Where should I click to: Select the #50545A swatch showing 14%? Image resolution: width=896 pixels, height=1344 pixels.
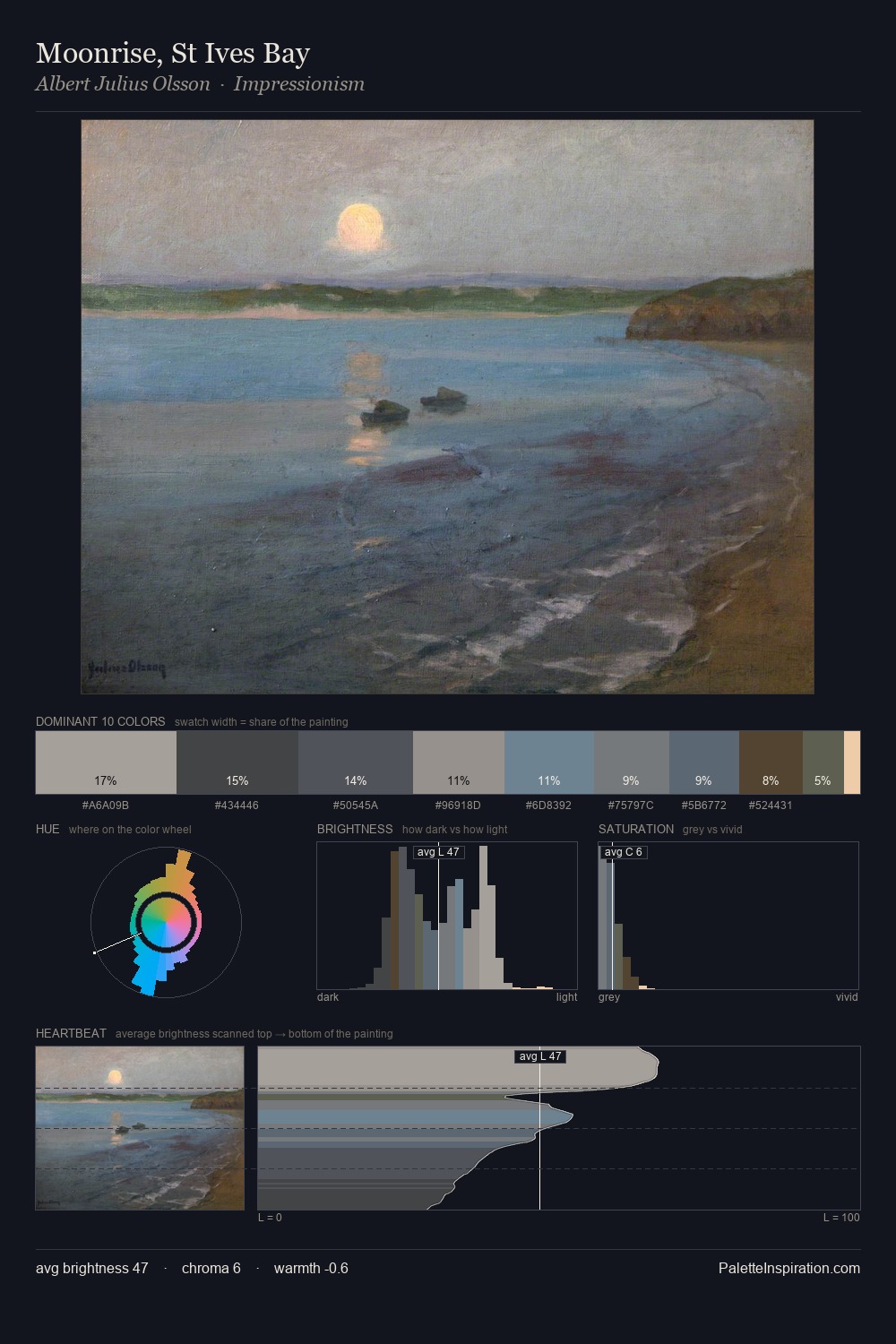click(355, 762)
